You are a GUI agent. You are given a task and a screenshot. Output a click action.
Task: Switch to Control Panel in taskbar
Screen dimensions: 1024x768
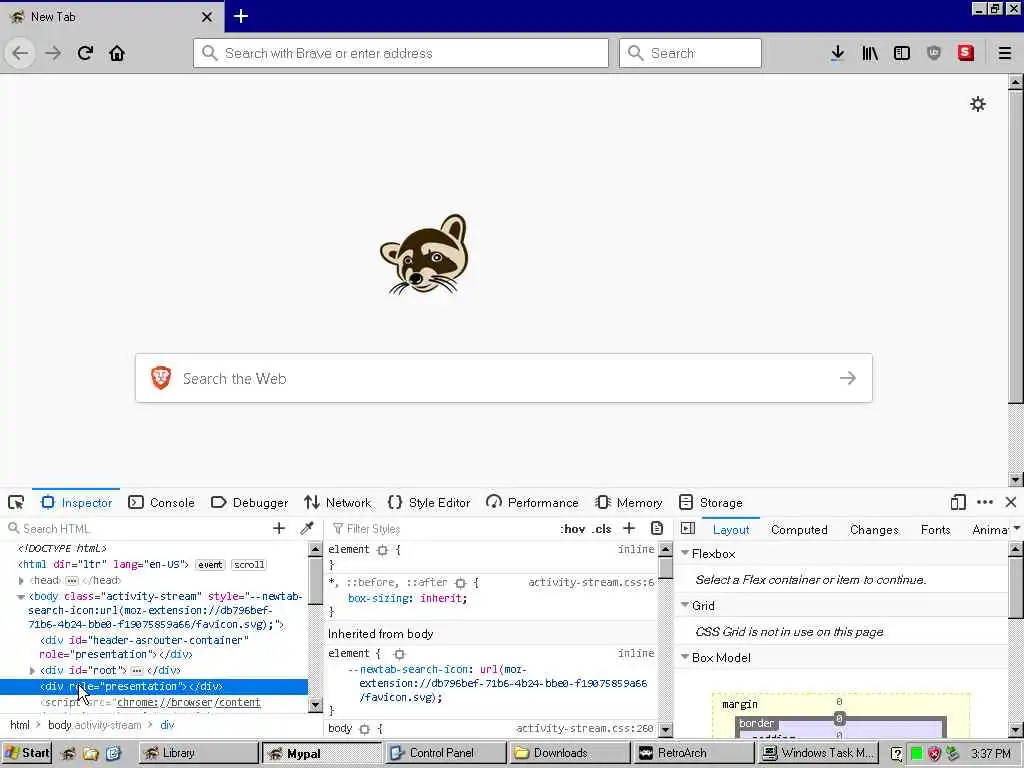(x=445, y=753)
